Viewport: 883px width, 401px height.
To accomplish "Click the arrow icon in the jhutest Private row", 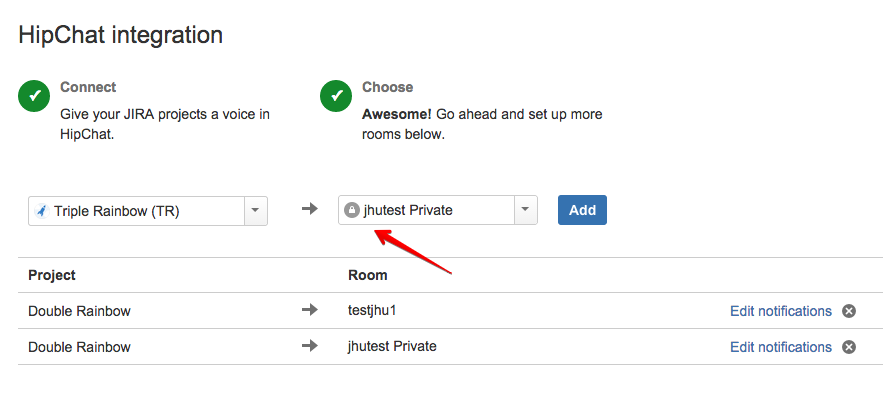I will (x=310, y=346).
